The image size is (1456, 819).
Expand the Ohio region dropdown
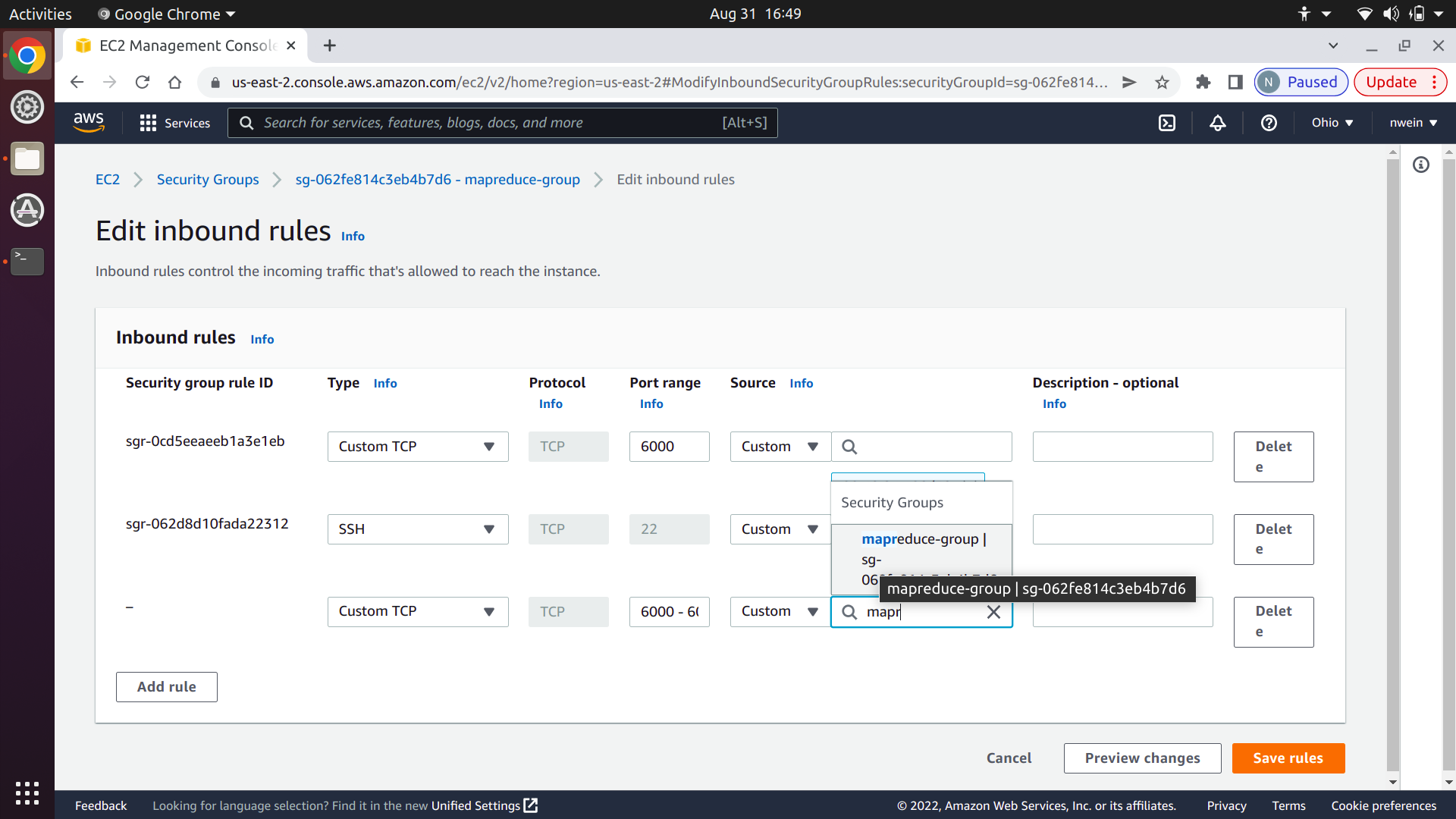pyautogui.click(x=1332, y=123)
